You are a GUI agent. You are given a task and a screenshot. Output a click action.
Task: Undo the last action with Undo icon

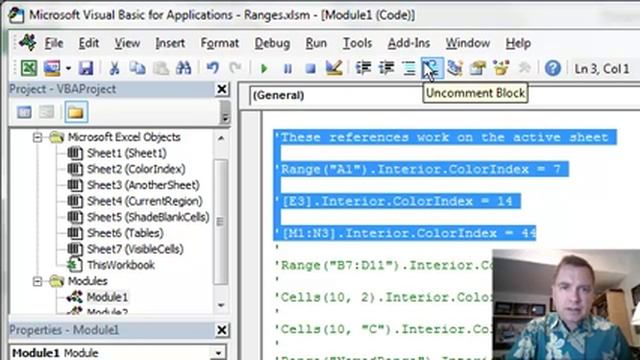(212, 68)
